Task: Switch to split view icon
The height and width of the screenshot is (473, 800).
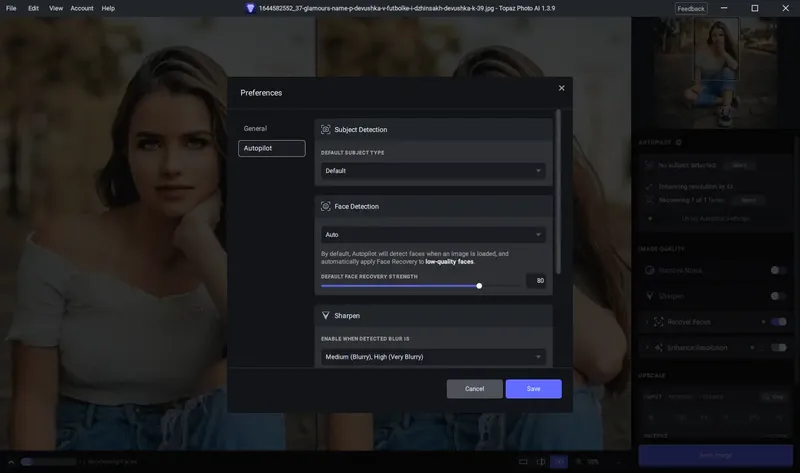Action: tap(541, 462)
